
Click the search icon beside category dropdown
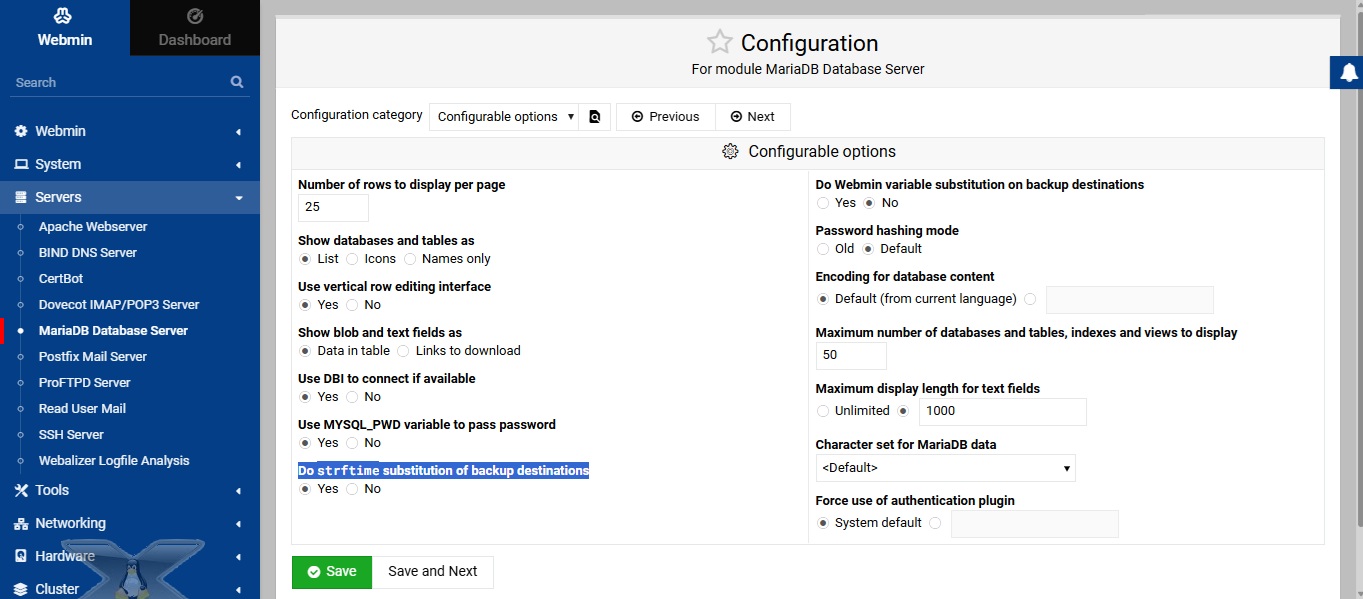[x=595, y=117]
